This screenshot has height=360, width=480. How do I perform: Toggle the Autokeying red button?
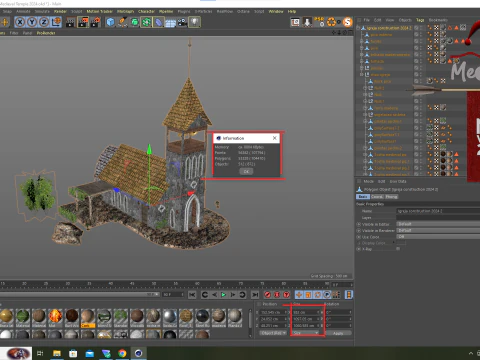coord(277,295)
